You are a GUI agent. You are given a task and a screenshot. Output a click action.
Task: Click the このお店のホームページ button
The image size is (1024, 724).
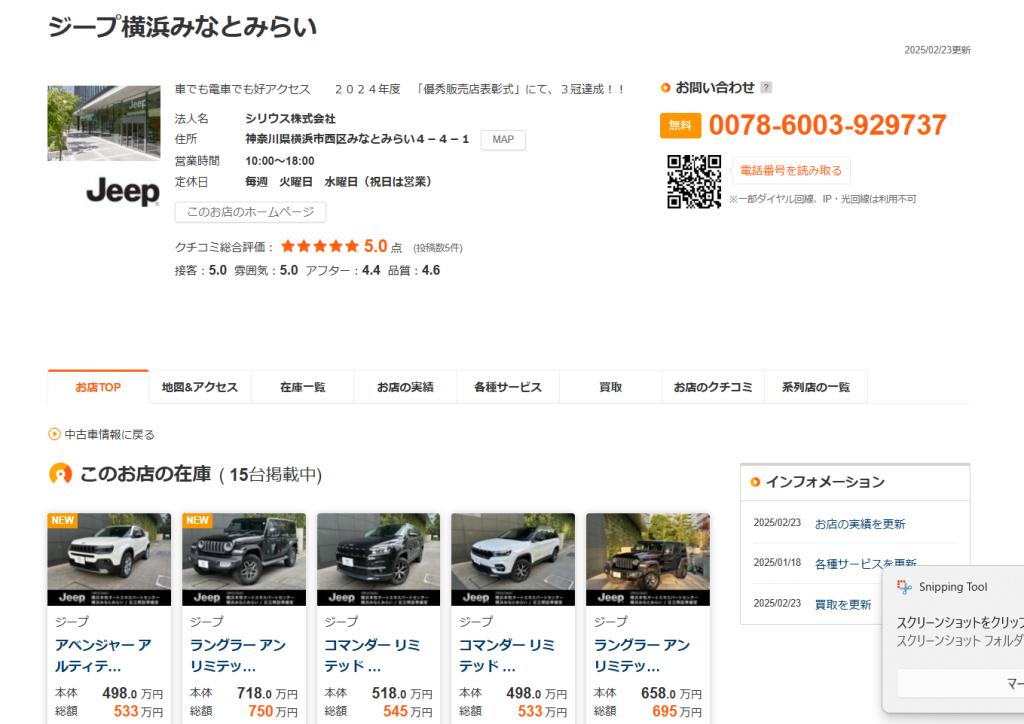(250, 212)
